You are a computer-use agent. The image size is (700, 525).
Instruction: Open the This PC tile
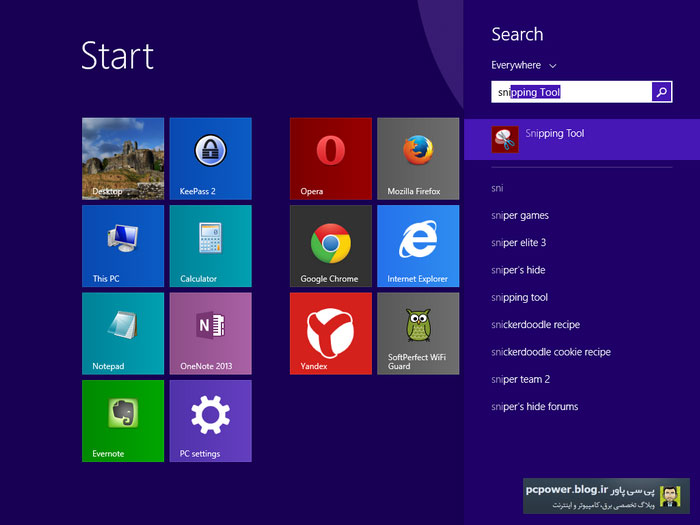(122, 246)
